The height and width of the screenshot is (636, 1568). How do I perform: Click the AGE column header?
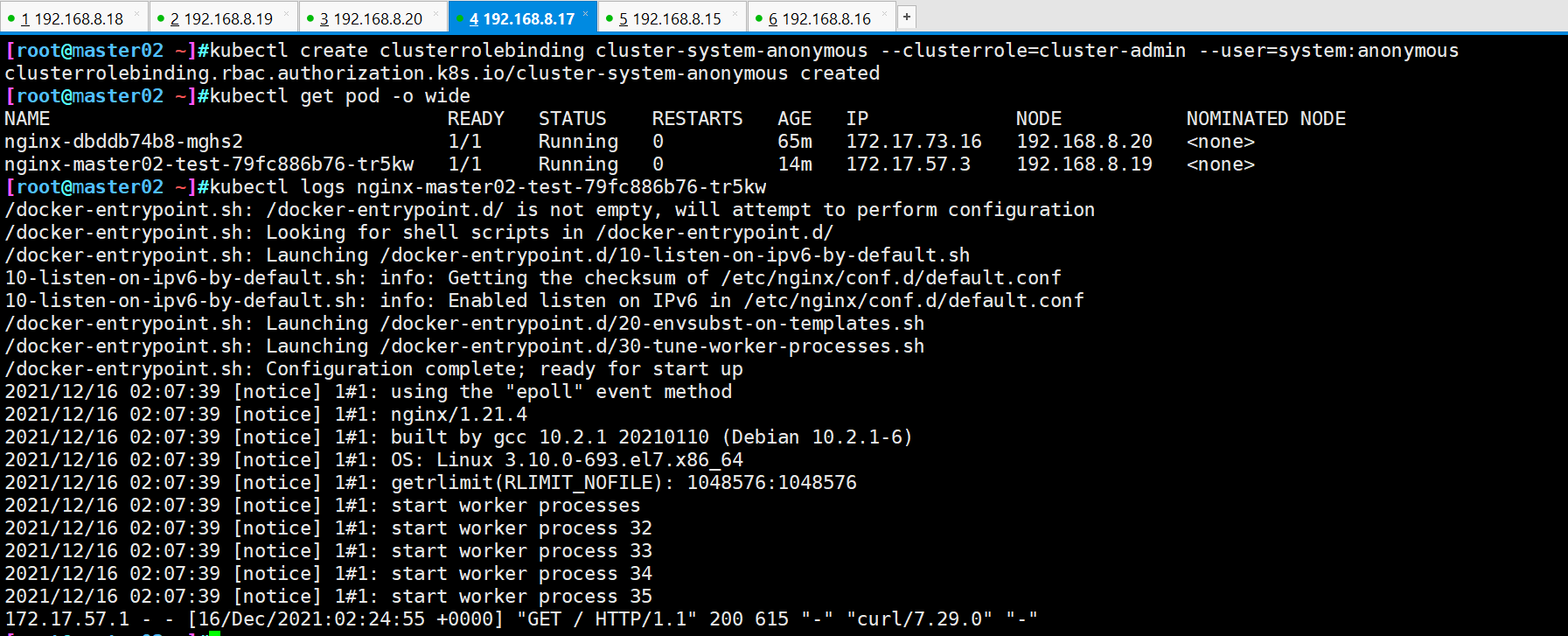point(794,119)
